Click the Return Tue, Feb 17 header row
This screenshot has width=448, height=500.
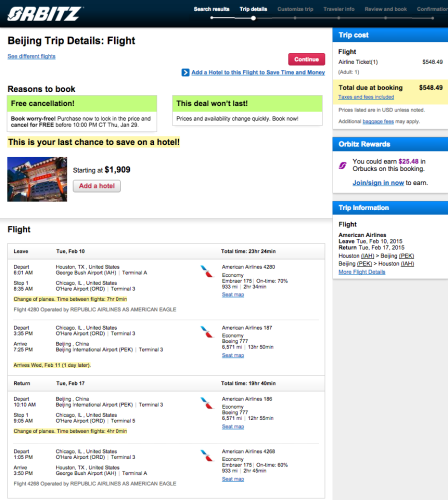coord(166,383)
